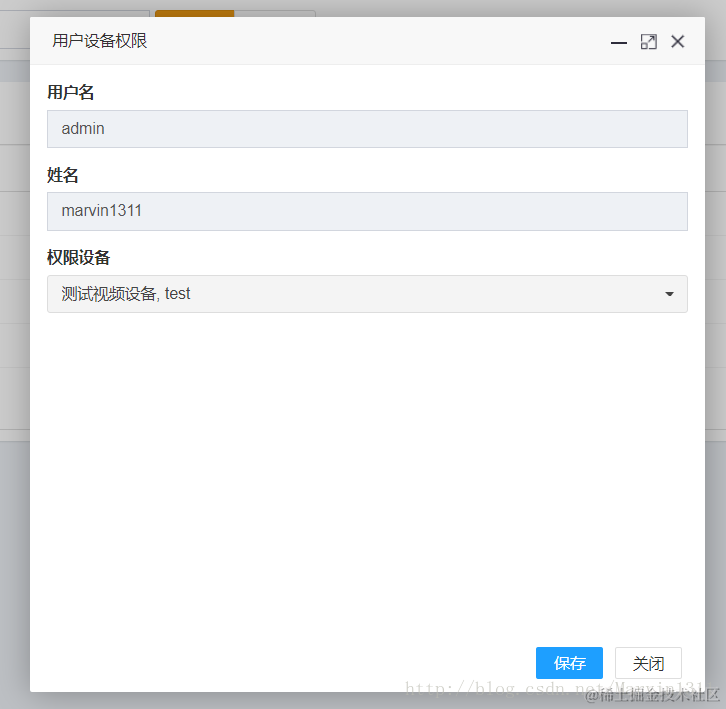Image resolution: width=726 pixels, height=709 pixels.
Task: Click the 姓名 field containing marvin1311
Action: point(367,211)
